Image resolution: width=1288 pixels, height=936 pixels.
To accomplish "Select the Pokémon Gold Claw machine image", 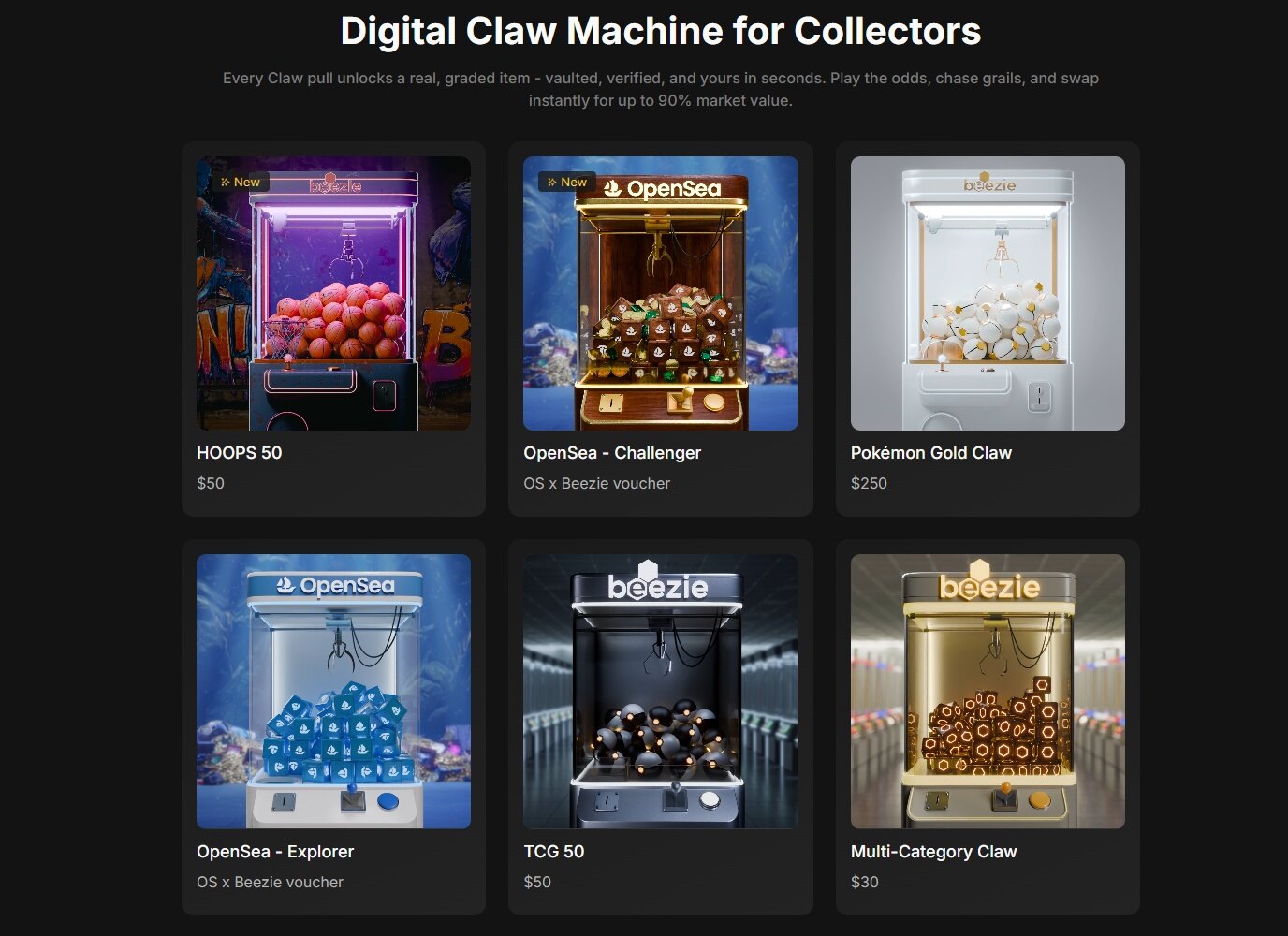I will [988, 293].
